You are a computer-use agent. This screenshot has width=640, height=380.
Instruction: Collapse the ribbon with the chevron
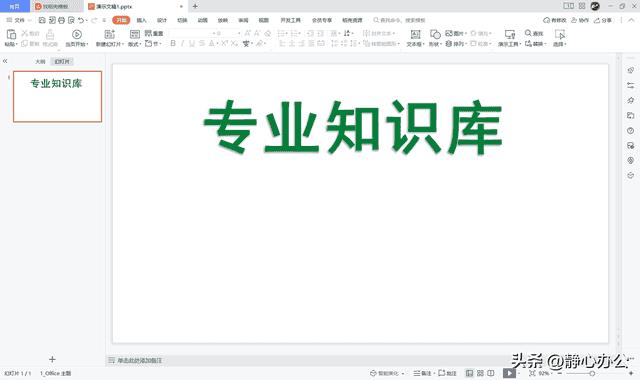click(x=631, y=20)
